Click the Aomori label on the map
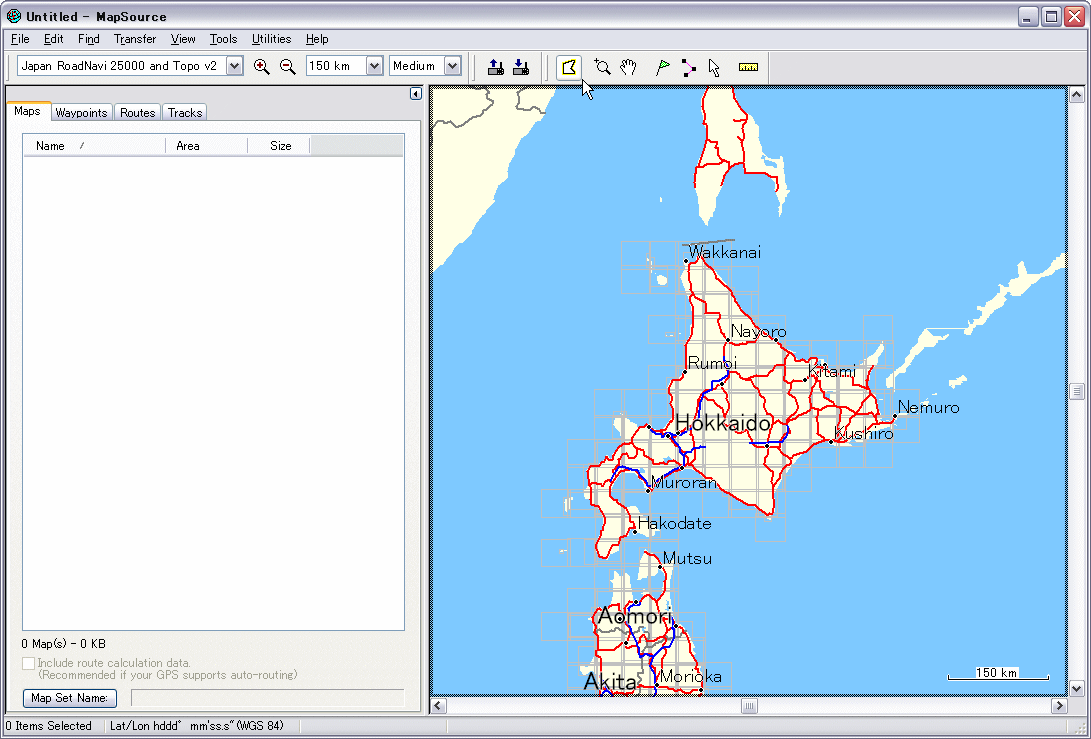 tap(635, 616)
